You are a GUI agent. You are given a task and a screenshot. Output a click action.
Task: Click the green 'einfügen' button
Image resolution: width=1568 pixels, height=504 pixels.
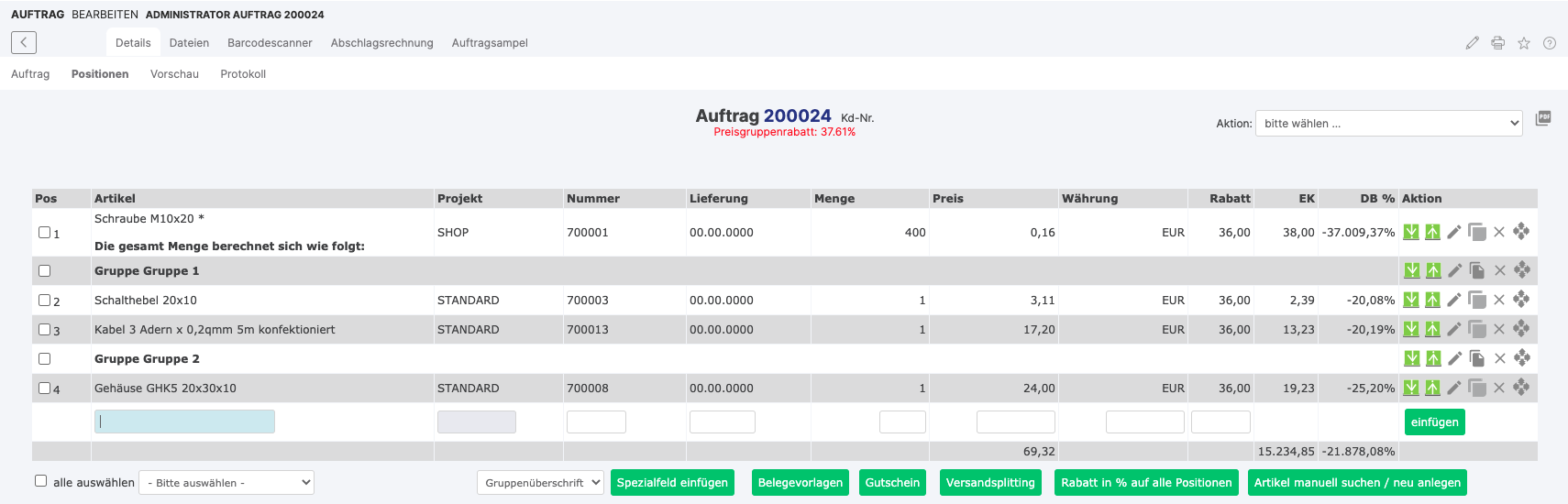(1434, 422)
